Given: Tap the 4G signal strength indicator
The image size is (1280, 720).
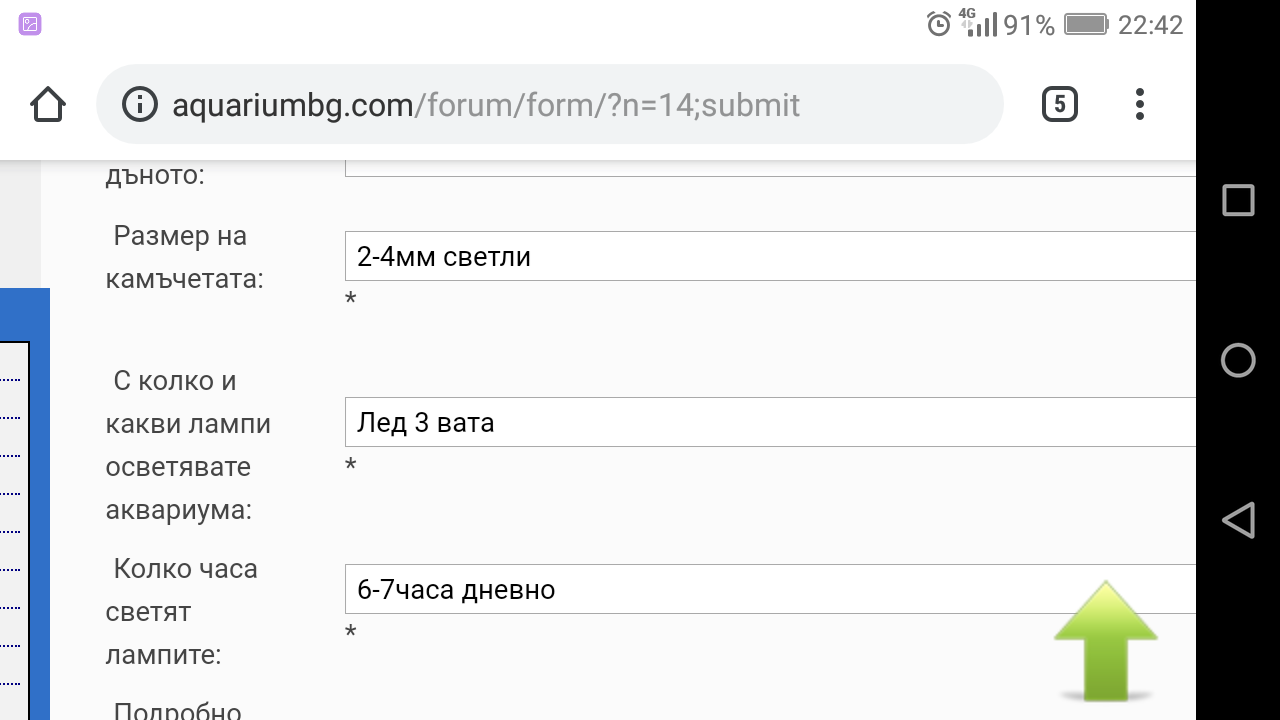Looking at the screenshot, I should (979, 24).
